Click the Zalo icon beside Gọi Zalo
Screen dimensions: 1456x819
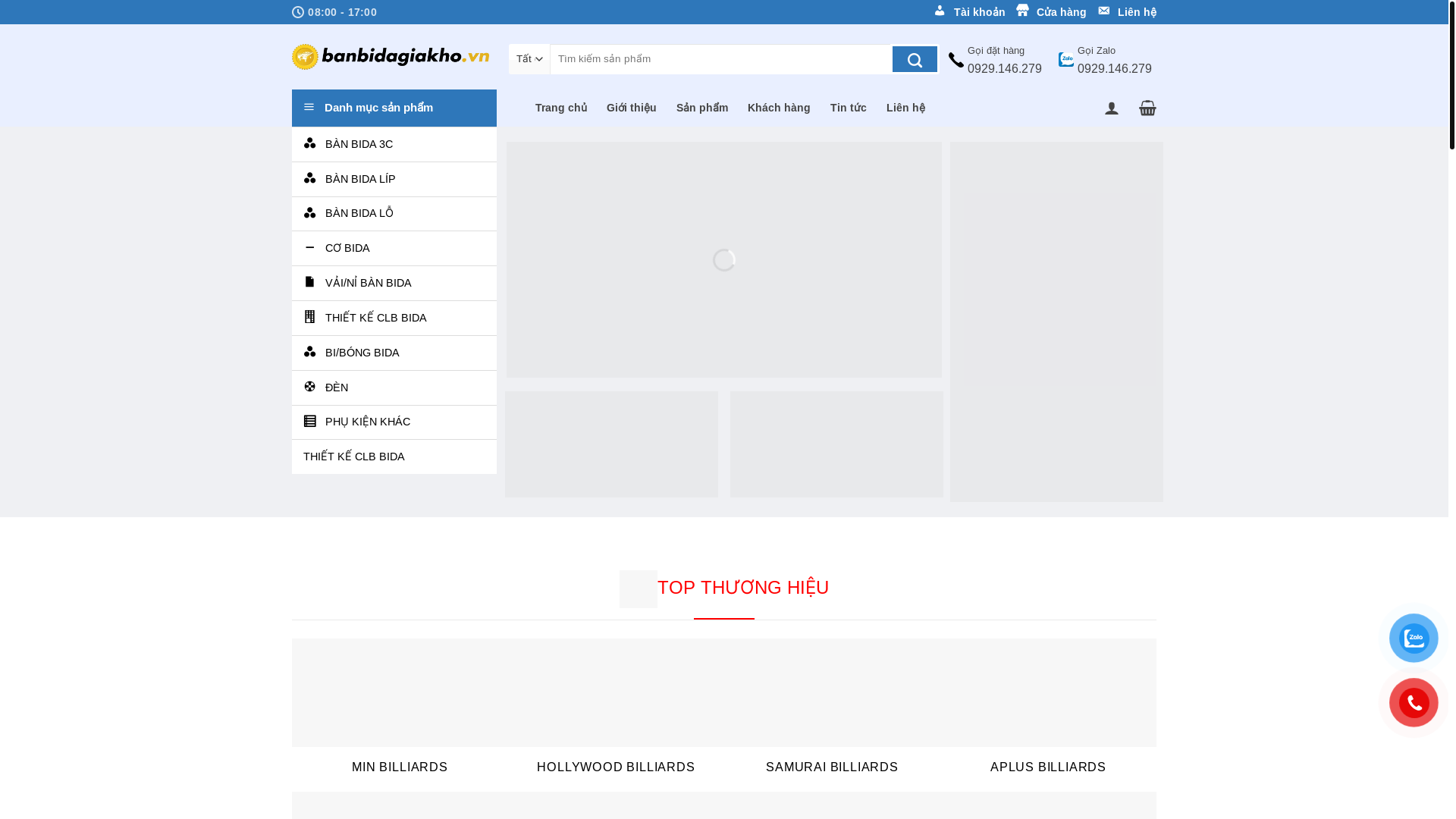1066,59
